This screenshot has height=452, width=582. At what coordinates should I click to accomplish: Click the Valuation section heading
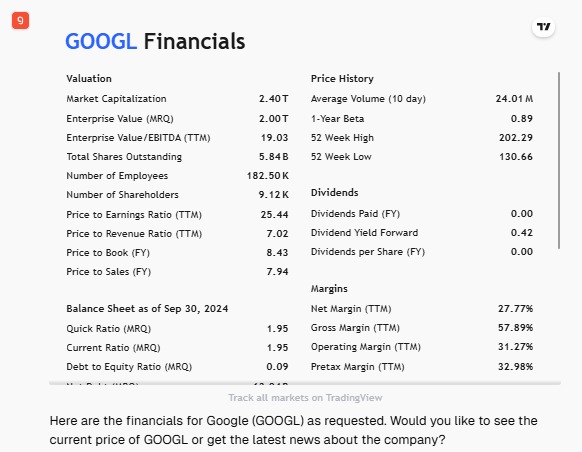(x=89, y=79)
